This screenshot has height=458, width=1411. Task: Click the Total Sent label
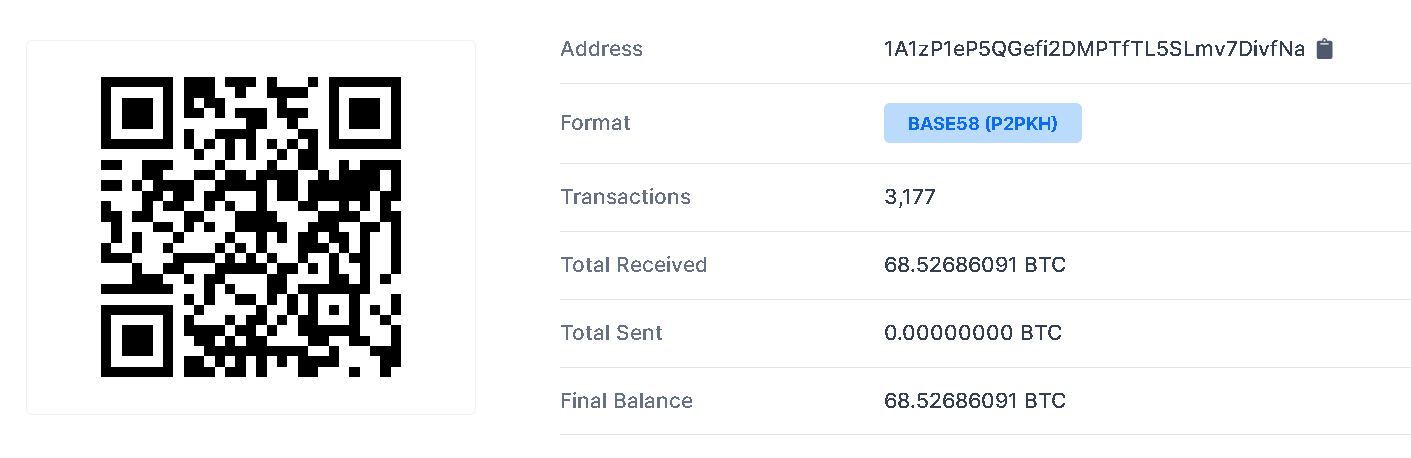point(611,333)
